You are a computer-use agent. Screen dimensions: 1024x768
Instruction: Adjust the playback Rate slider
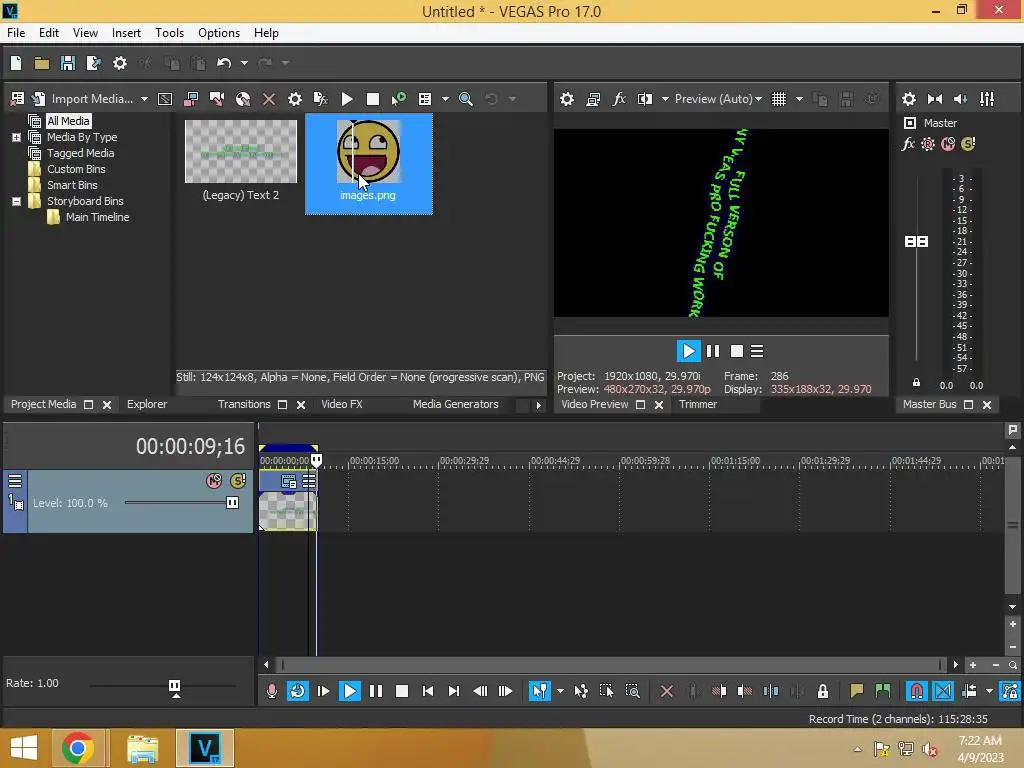(174, 686)
